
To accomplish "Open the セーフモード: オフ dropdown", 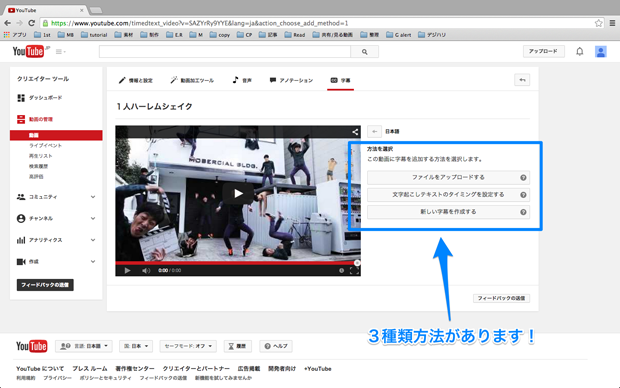I will [188, 346].
